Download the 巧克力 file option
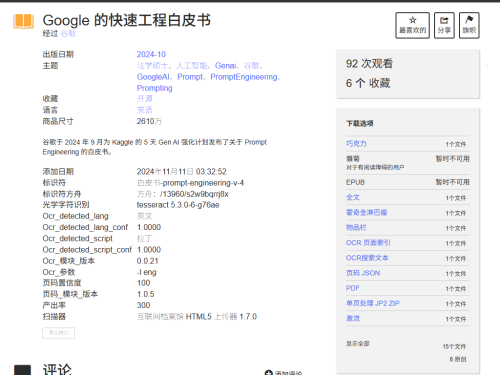Image resolution: width=500 pixels, height=375 pixels. pos(356,144)
